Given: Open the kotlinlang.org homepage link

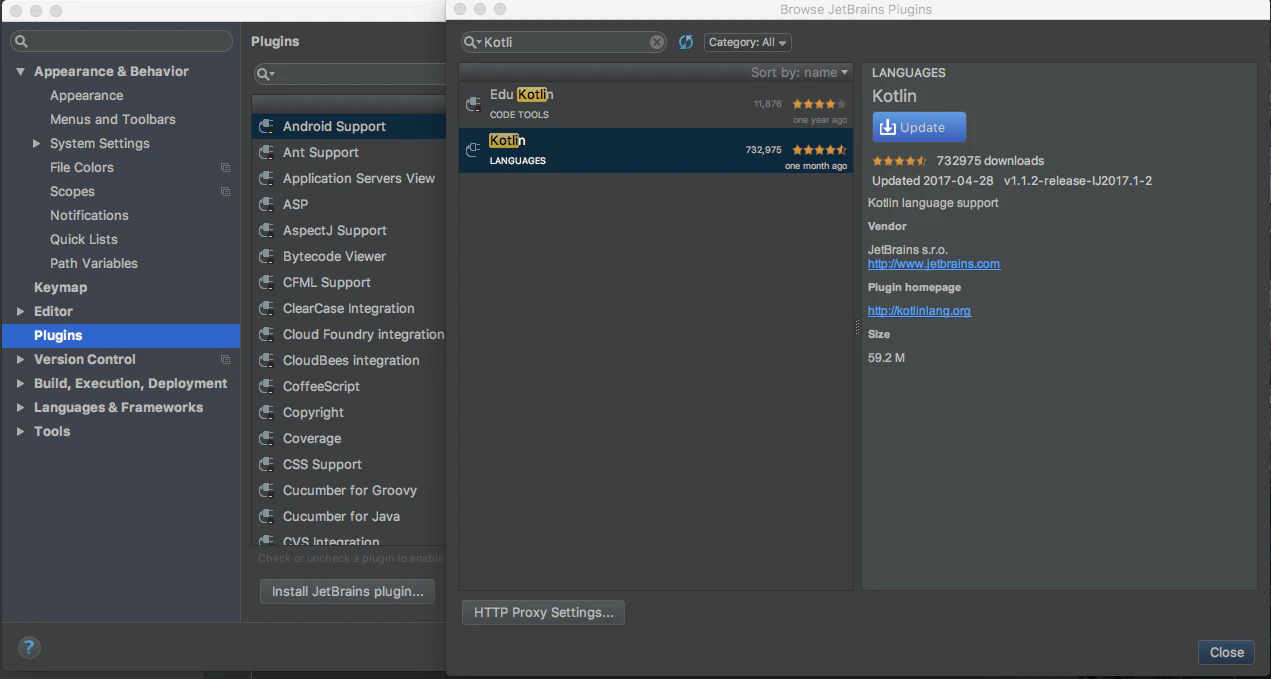Looking at the screenshot, I should pyautogui.click(x=919, y=311).
